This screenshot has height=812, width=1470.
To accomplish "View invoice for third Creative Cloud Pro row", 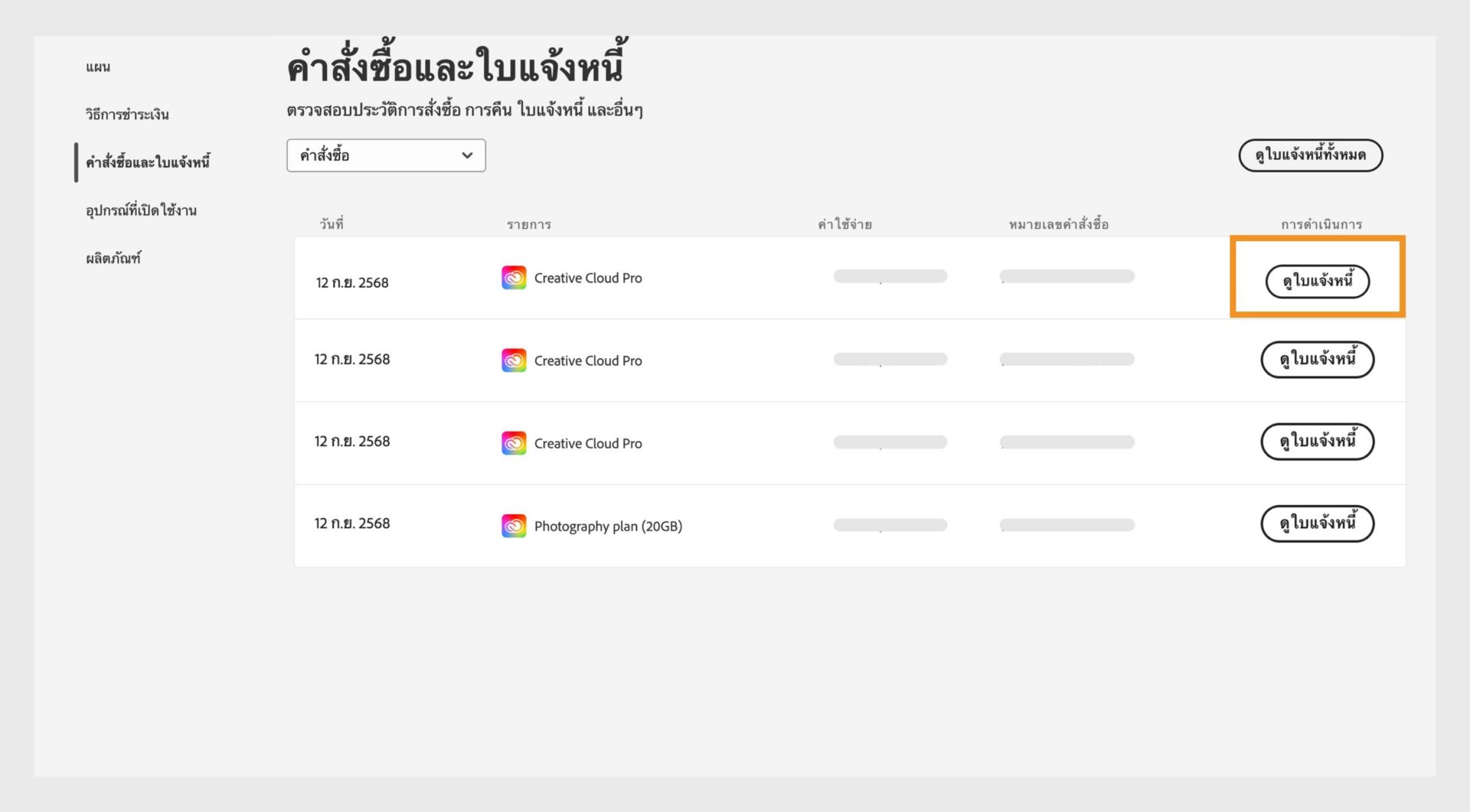I will pyautogui.click(x=1317, y=442).
